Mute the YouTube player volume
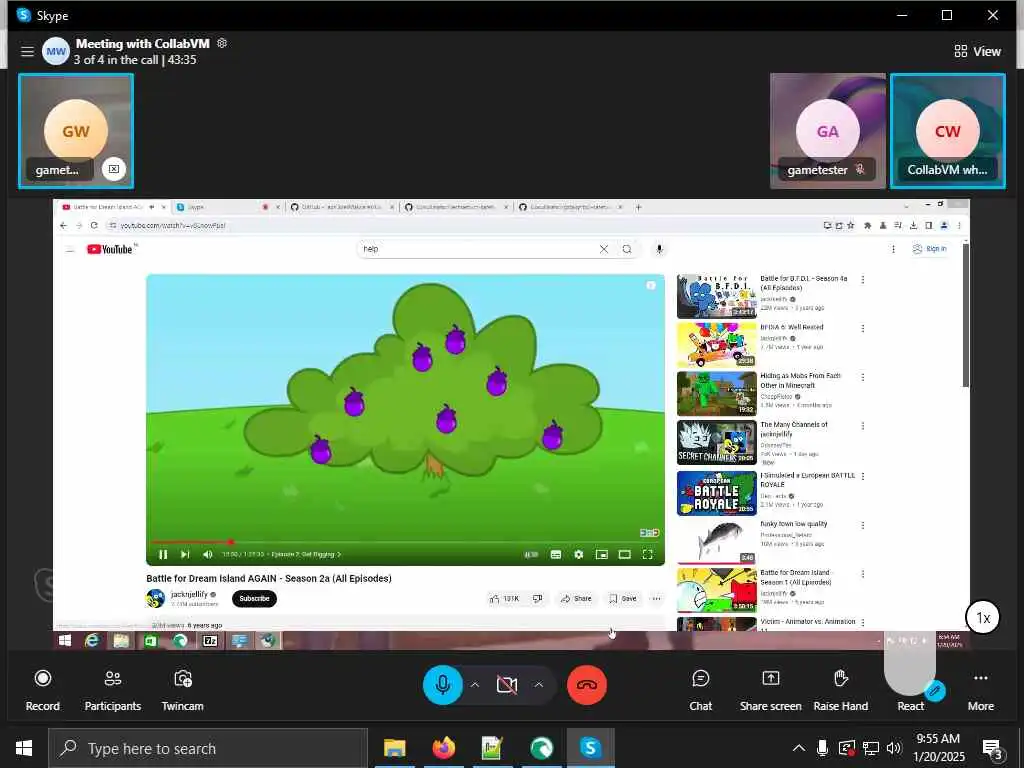 pos(208,554)
